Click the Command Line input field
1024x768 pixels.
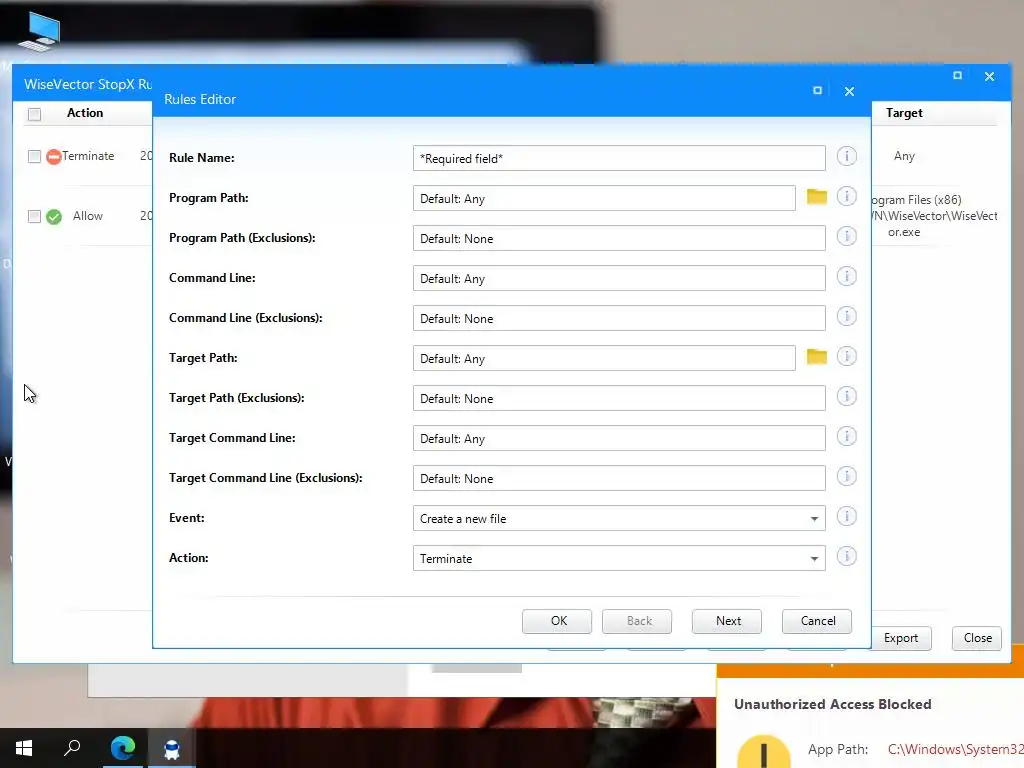(x=619, y=278)
